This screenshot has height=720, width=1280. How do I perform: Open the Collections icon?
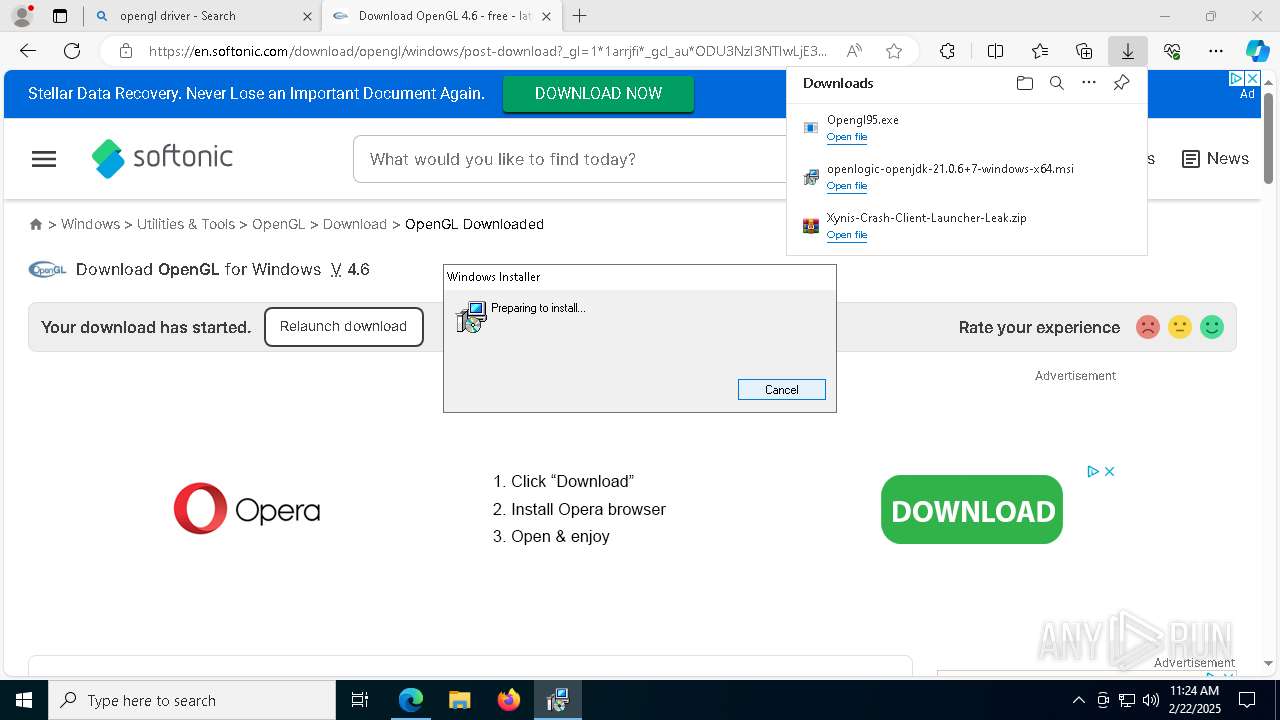[1084, 51]
